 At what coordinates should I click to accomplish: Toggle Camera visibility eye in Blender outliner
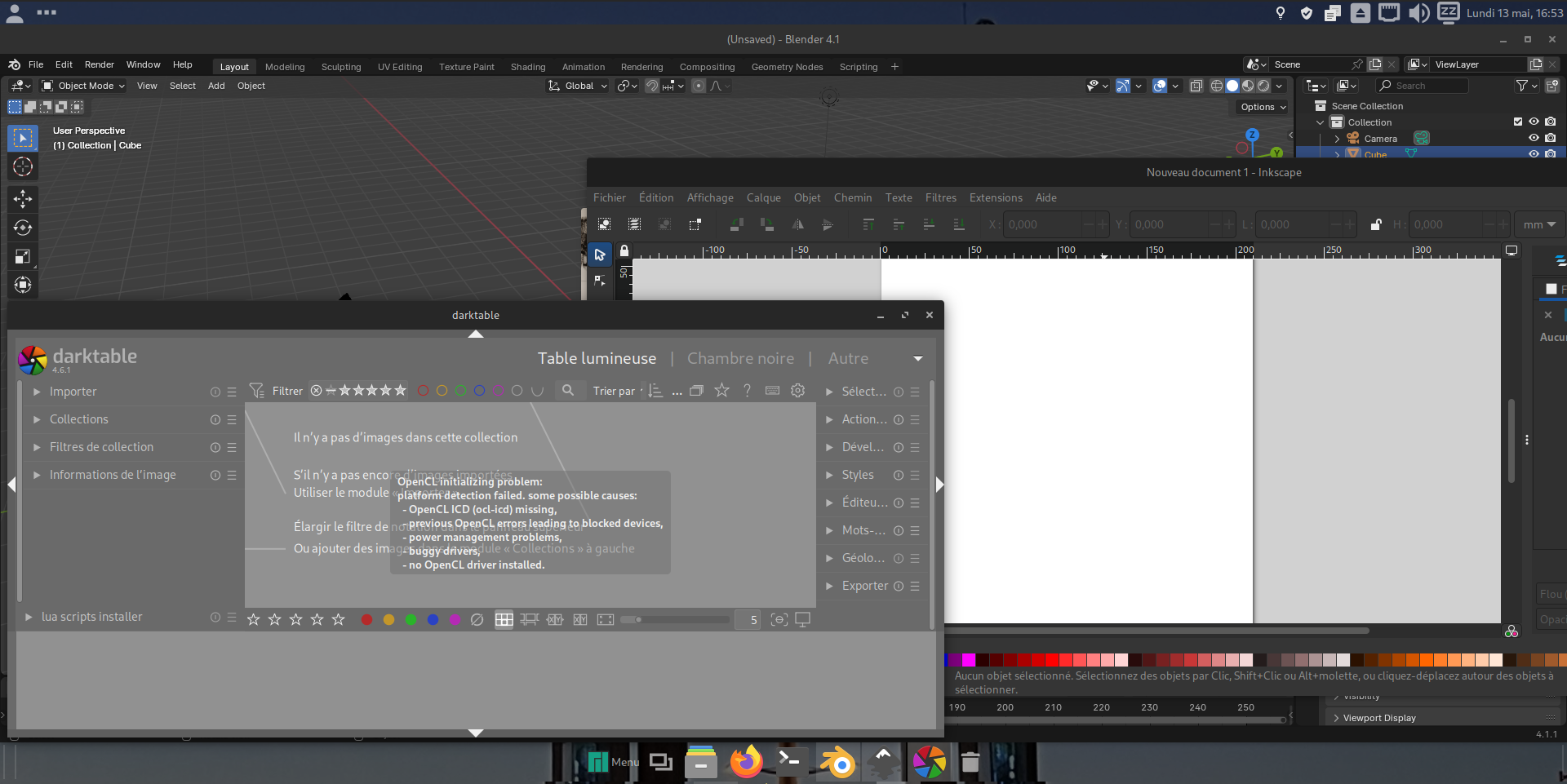pos(1534,138)
